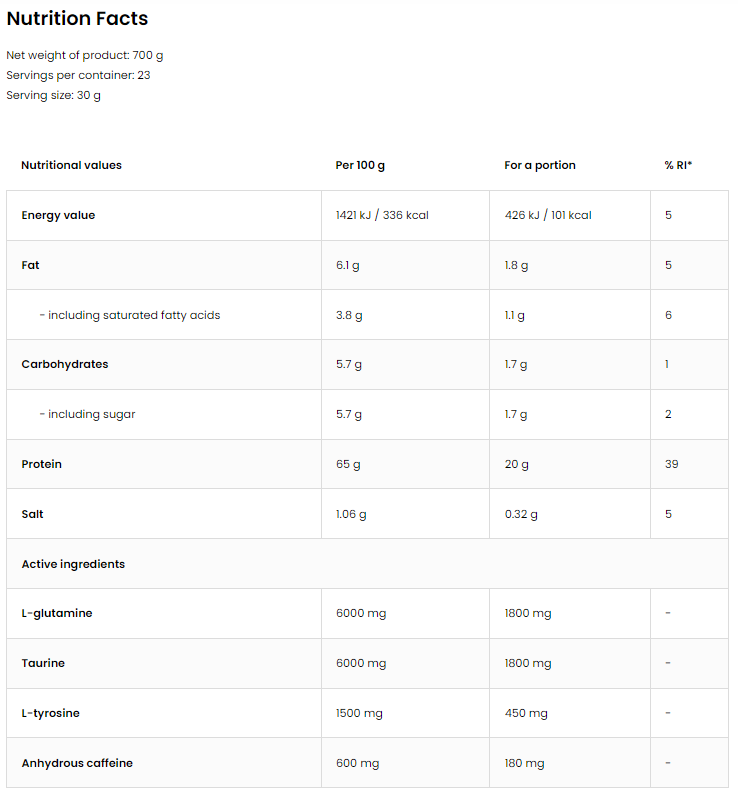Click the including sugar row label
Viewport: 738px width, 799px height.
[88, 414]
